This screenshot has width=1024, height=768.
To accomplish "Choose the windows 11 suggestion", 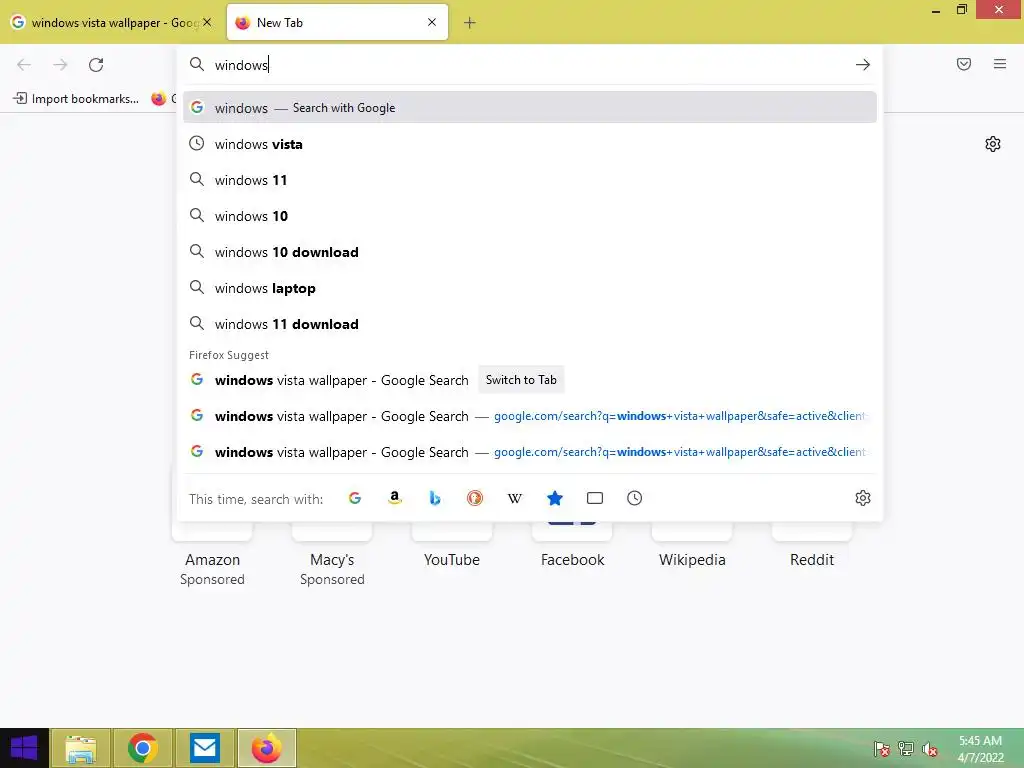I will pyautogui.click(x=530, y=180).
